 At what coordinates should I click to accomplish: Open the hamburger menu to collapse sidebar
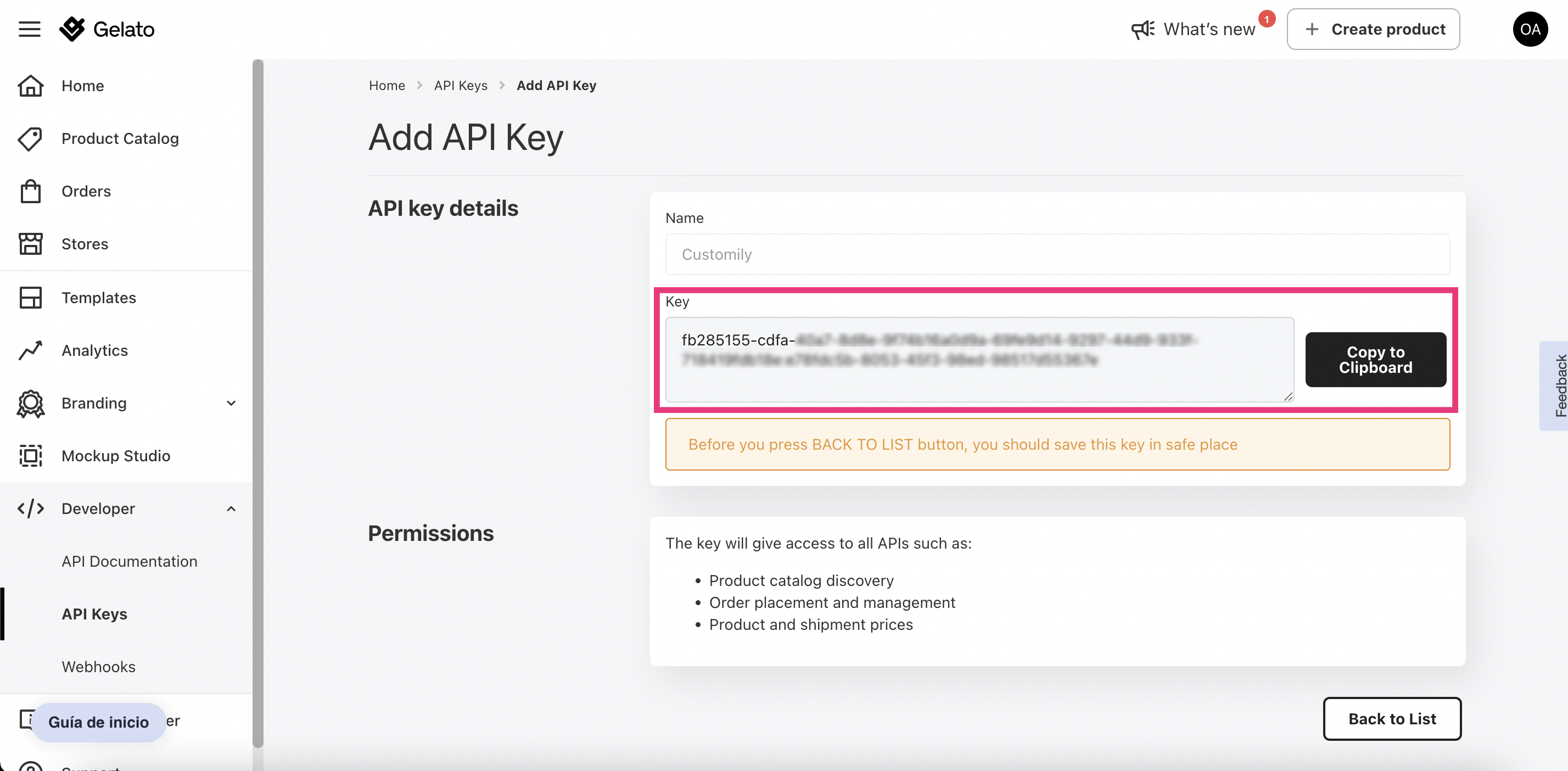pos(29,29)
